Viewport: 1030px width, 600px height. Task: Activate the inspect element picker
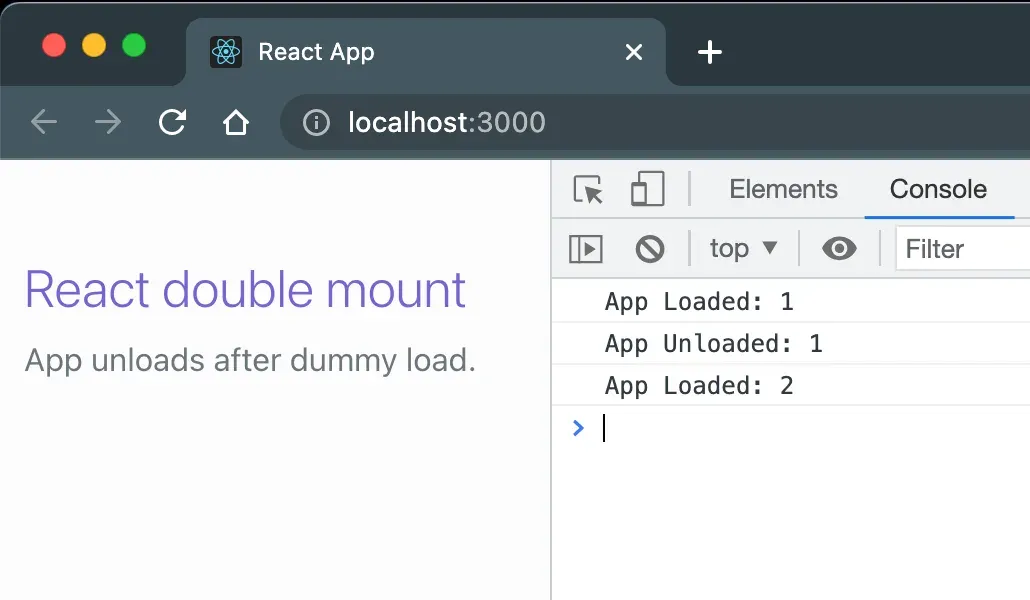pos(587,190)
